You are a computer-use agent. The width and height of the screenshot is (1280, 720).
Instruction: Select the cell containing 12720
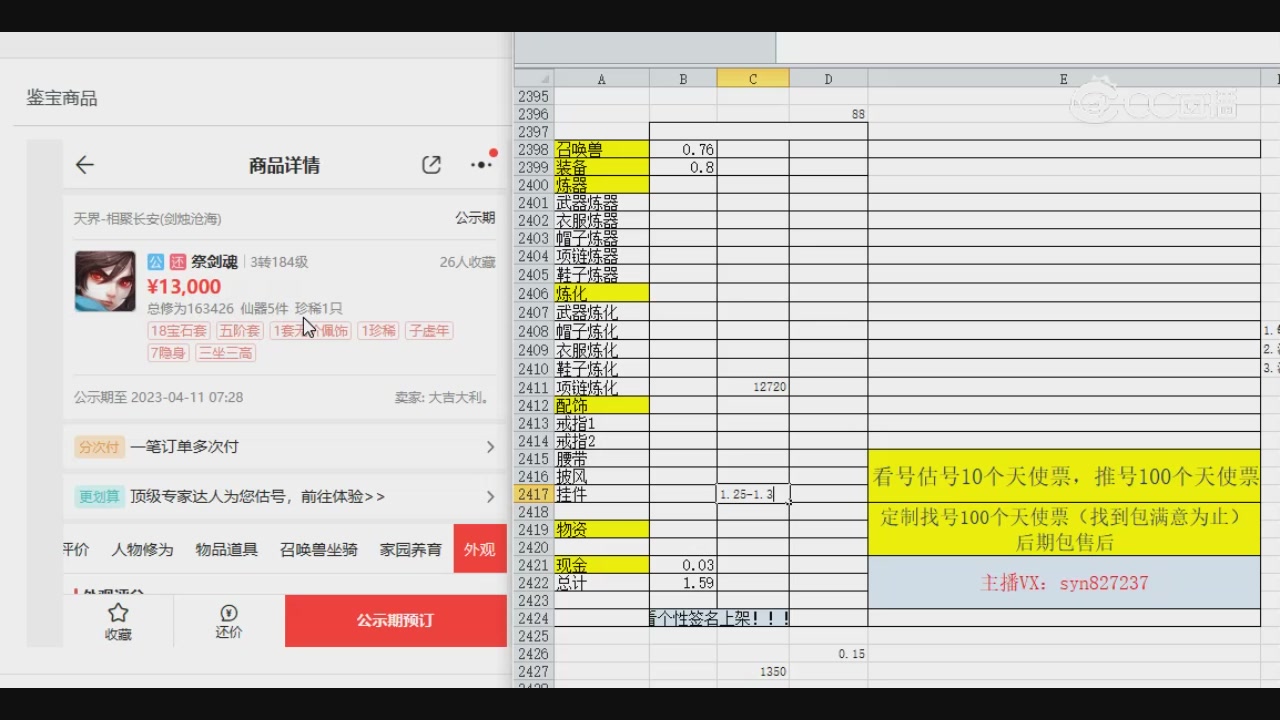point(753,387)
